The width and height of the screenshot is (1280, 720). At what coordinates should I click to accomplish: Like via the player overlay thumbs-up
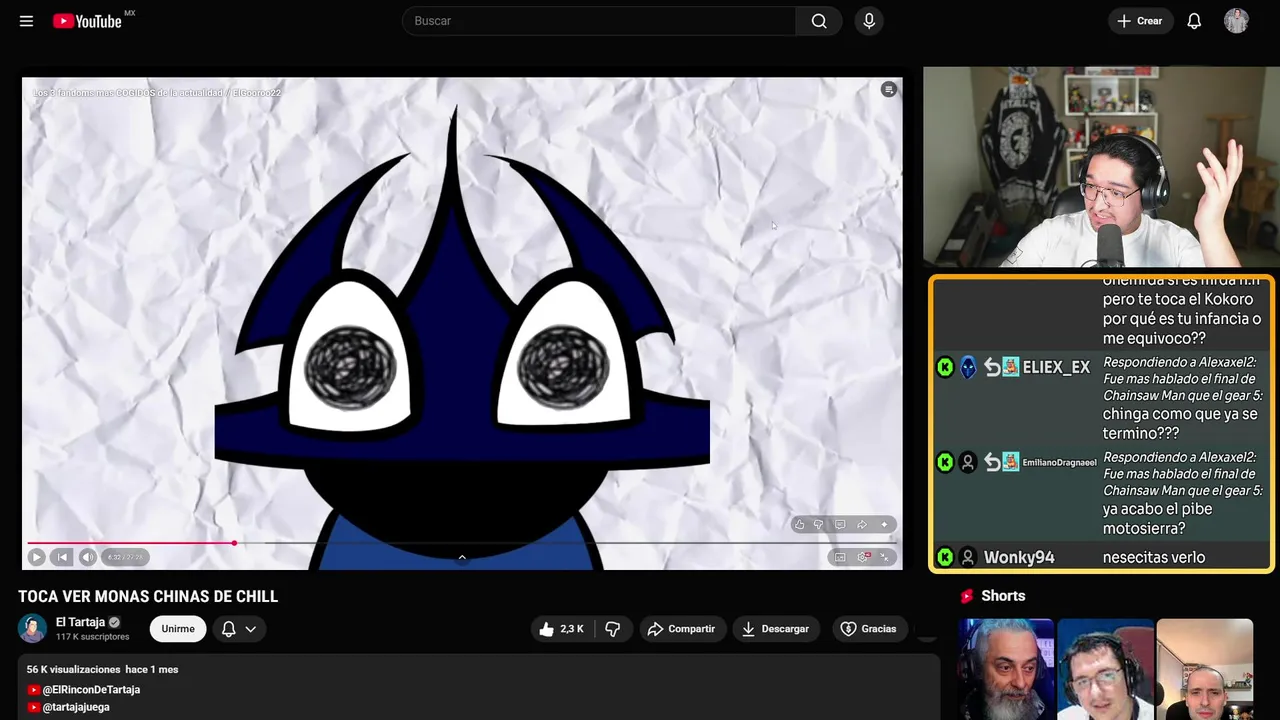(799, 524)
